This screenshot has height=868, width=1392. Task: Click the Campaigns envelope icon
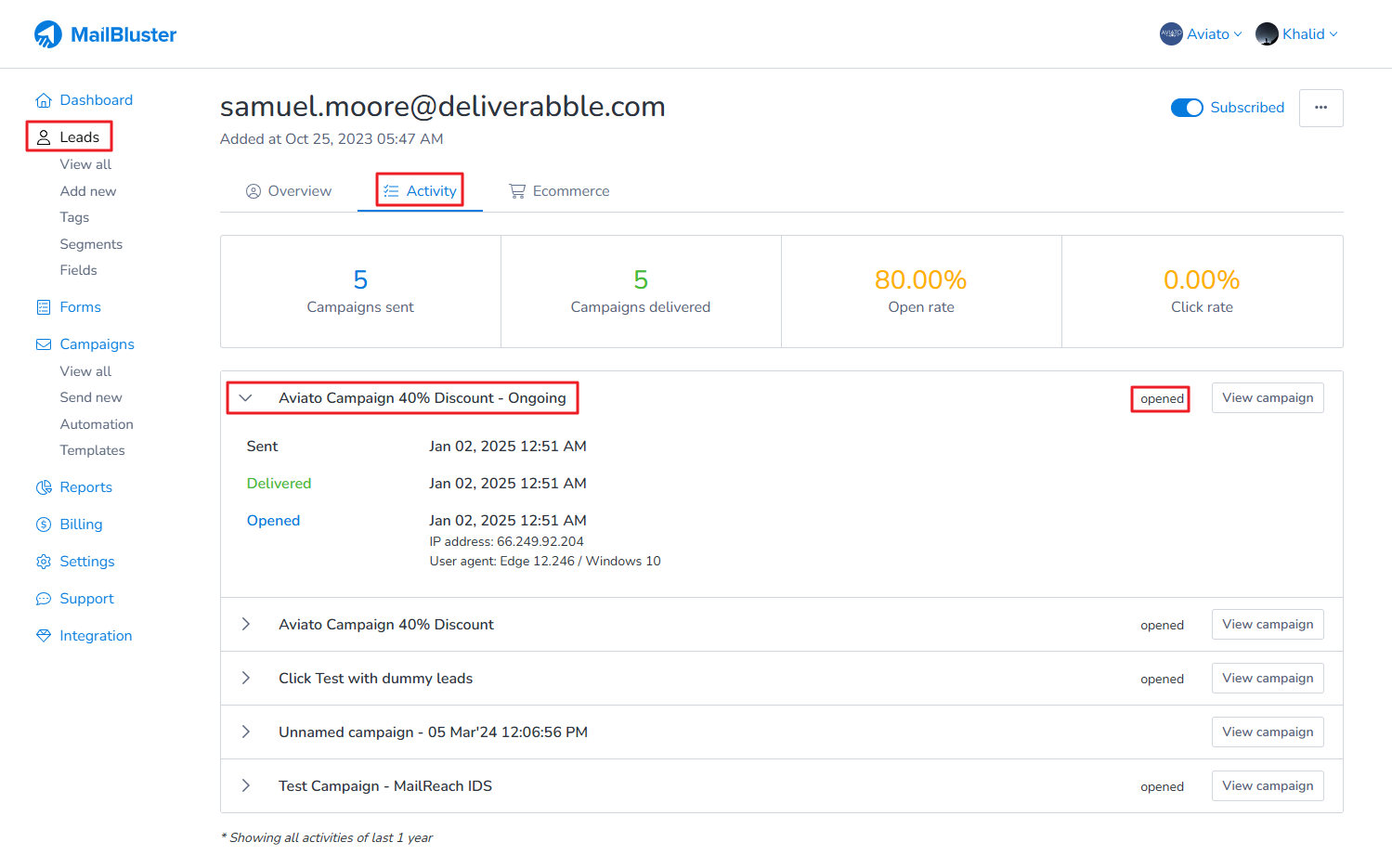pyautogui.click(x=44, y=344)
